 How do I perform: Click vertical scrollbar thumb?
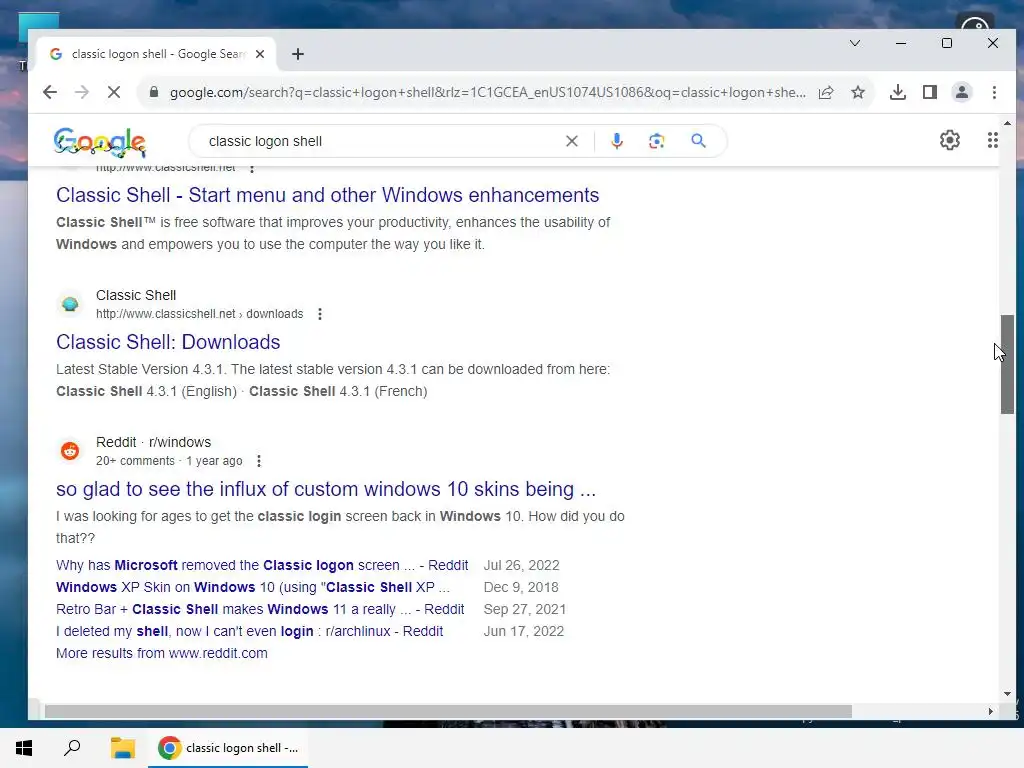tap(1007, 364)
